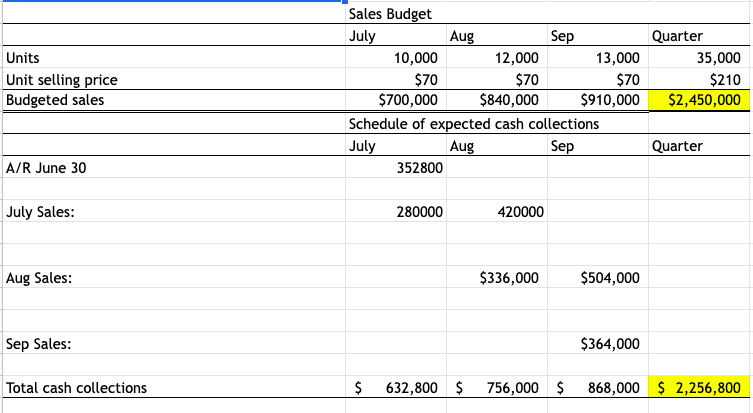Click Aug sales Sep collection $504,000
The height and width of the screenshot is (413, 753).
point(610,278)
